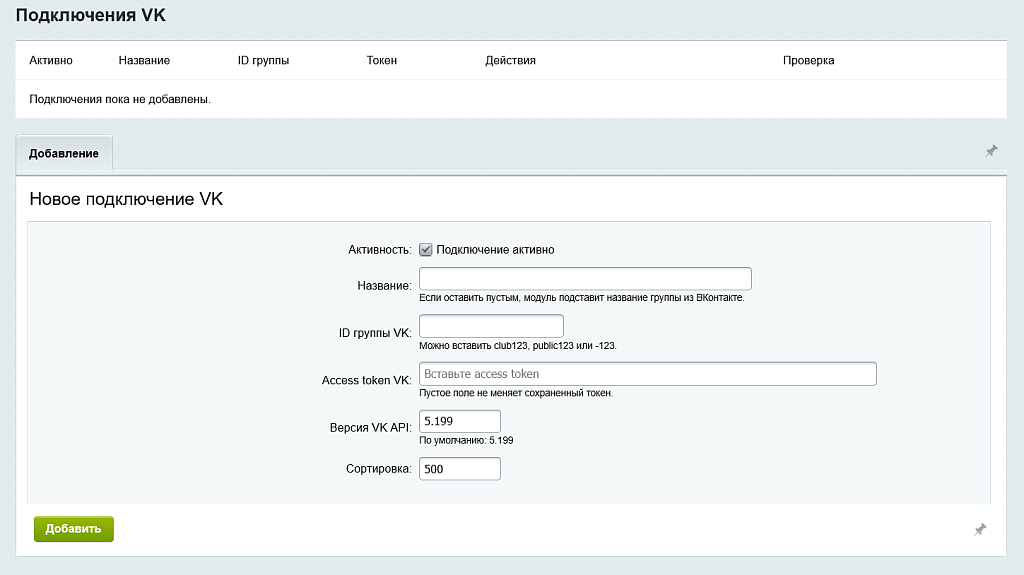
Task: Click the Название column header in table
Action: click(x=144, y=60)
